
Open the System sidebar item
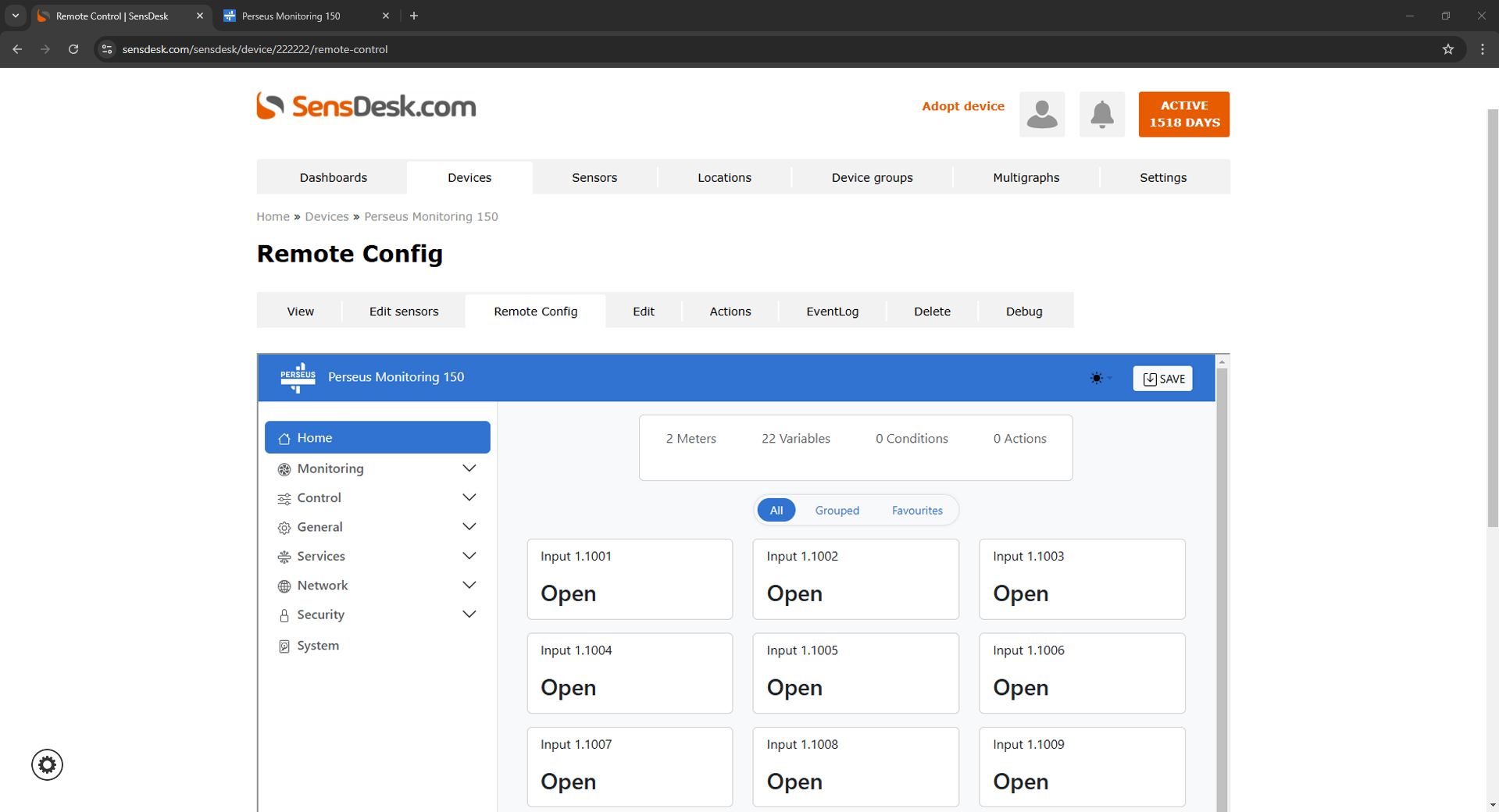coord(317,646)
